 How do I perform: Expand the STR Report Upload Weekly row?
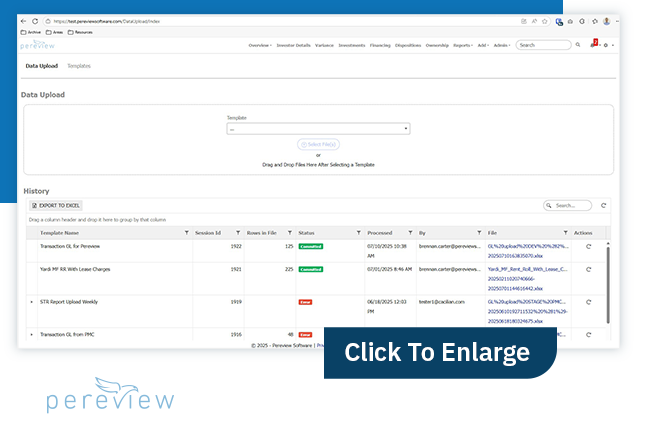32,302
